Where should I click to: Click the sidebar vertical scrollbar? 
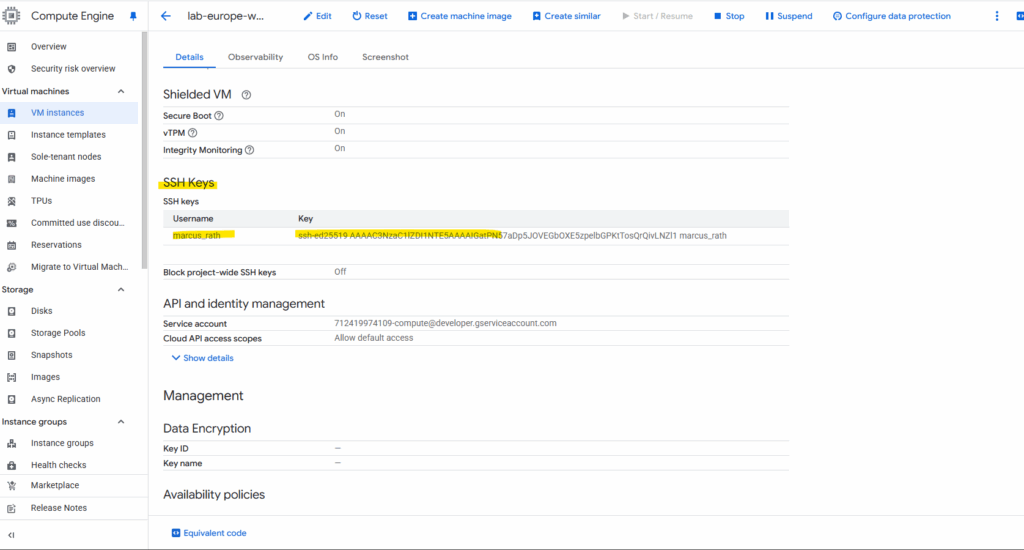coord(144,150)
